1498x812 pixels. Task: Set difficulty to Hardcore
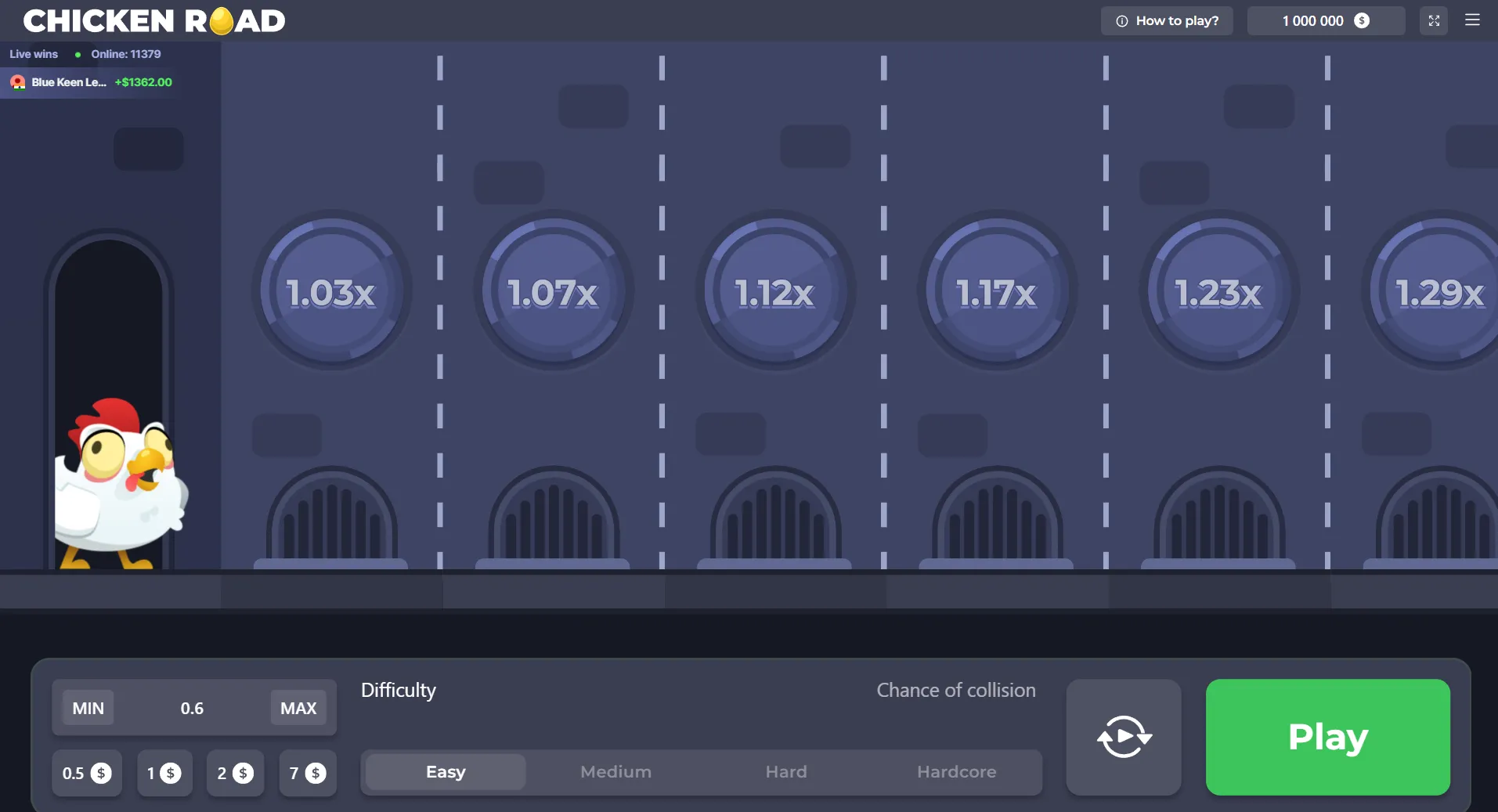pos(956,772)
